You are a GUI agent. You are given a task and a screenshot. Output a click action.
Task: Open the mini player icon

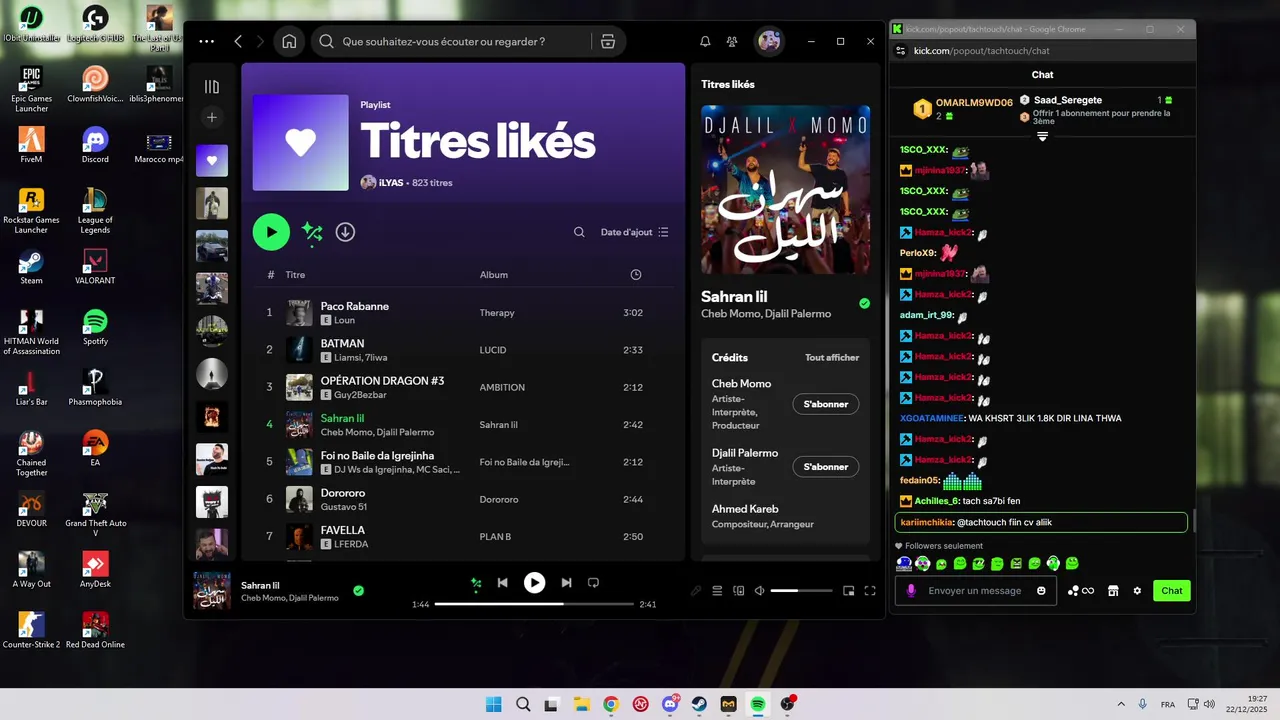click(849, 591)
